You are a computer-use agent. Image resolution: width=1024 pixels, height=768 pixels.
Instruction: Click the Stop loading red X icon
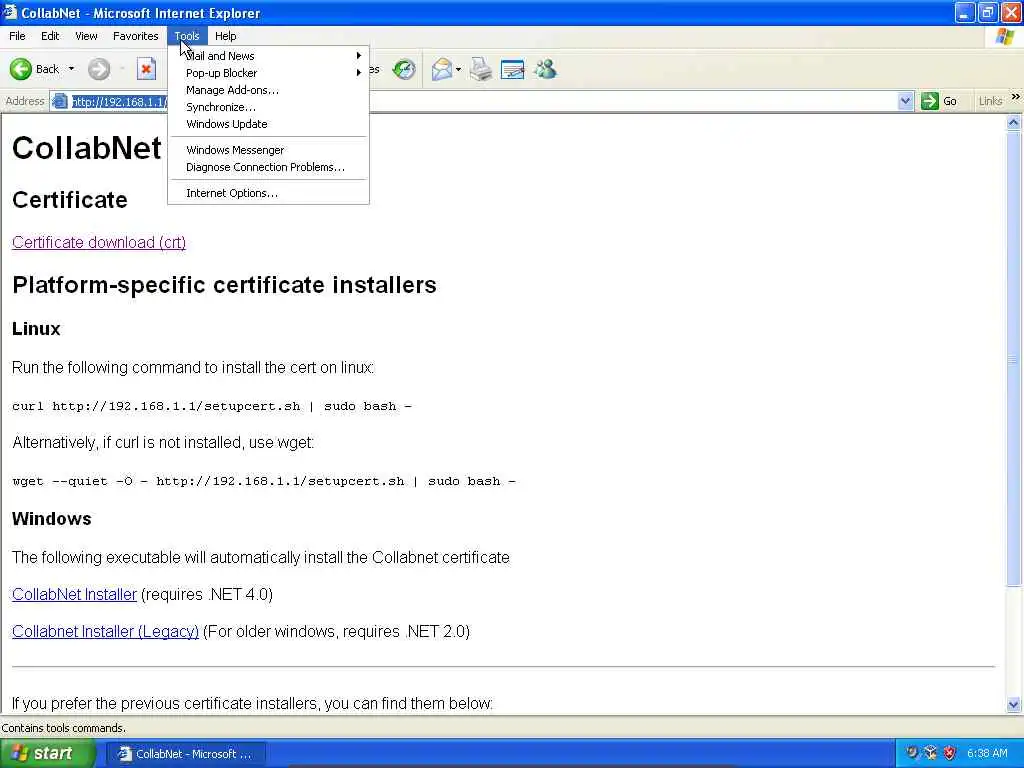pyautogui.click(x=146, y=69)
